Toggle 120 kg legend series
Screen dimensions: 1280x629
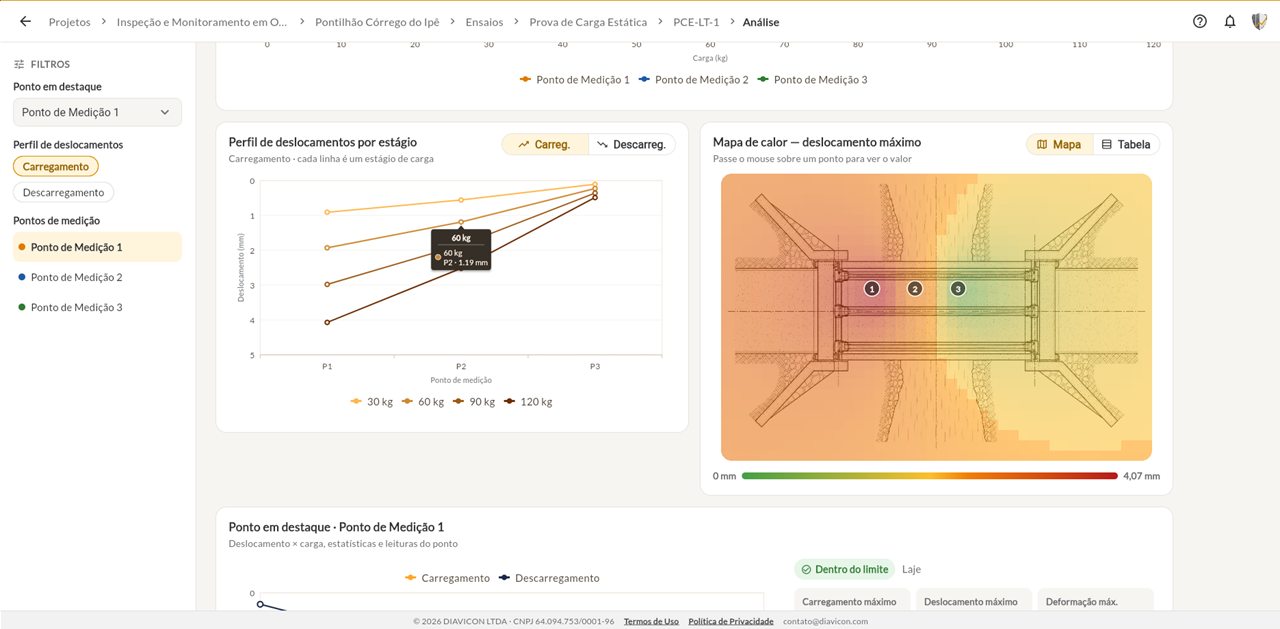pos(528,402)
